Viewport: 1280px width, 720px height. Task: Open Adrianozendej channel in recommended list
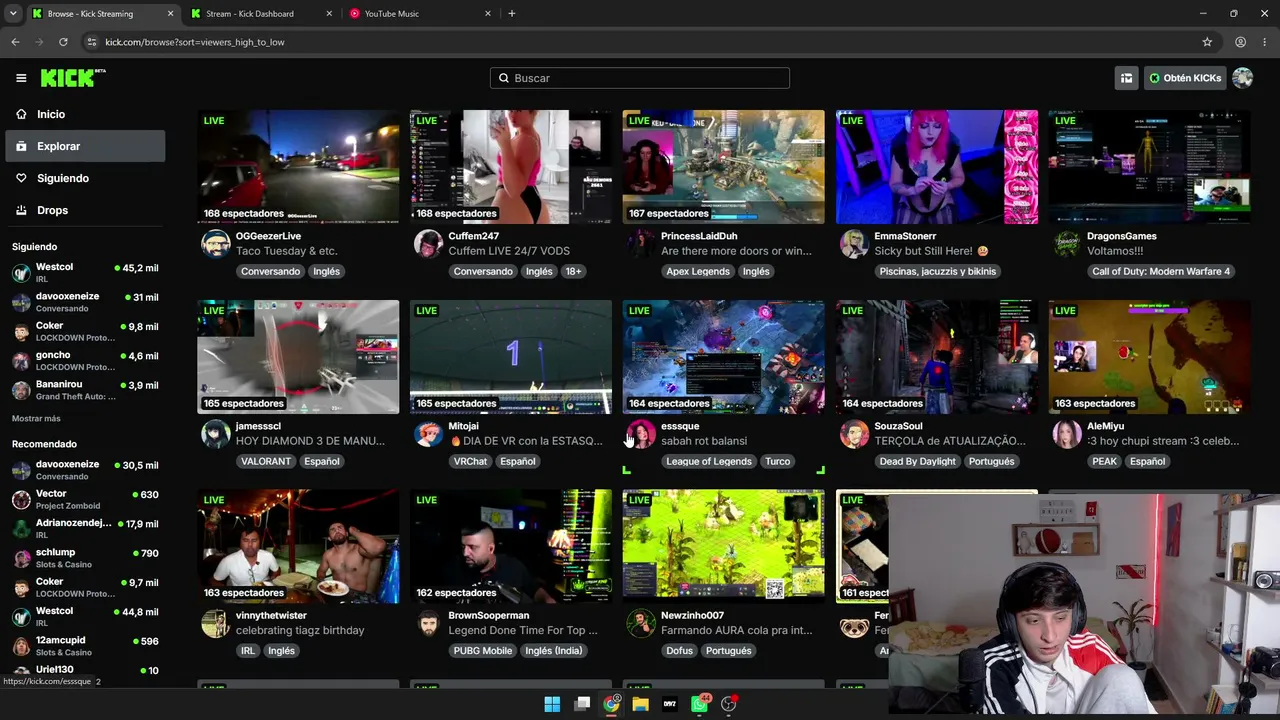(x=85, y=528)
